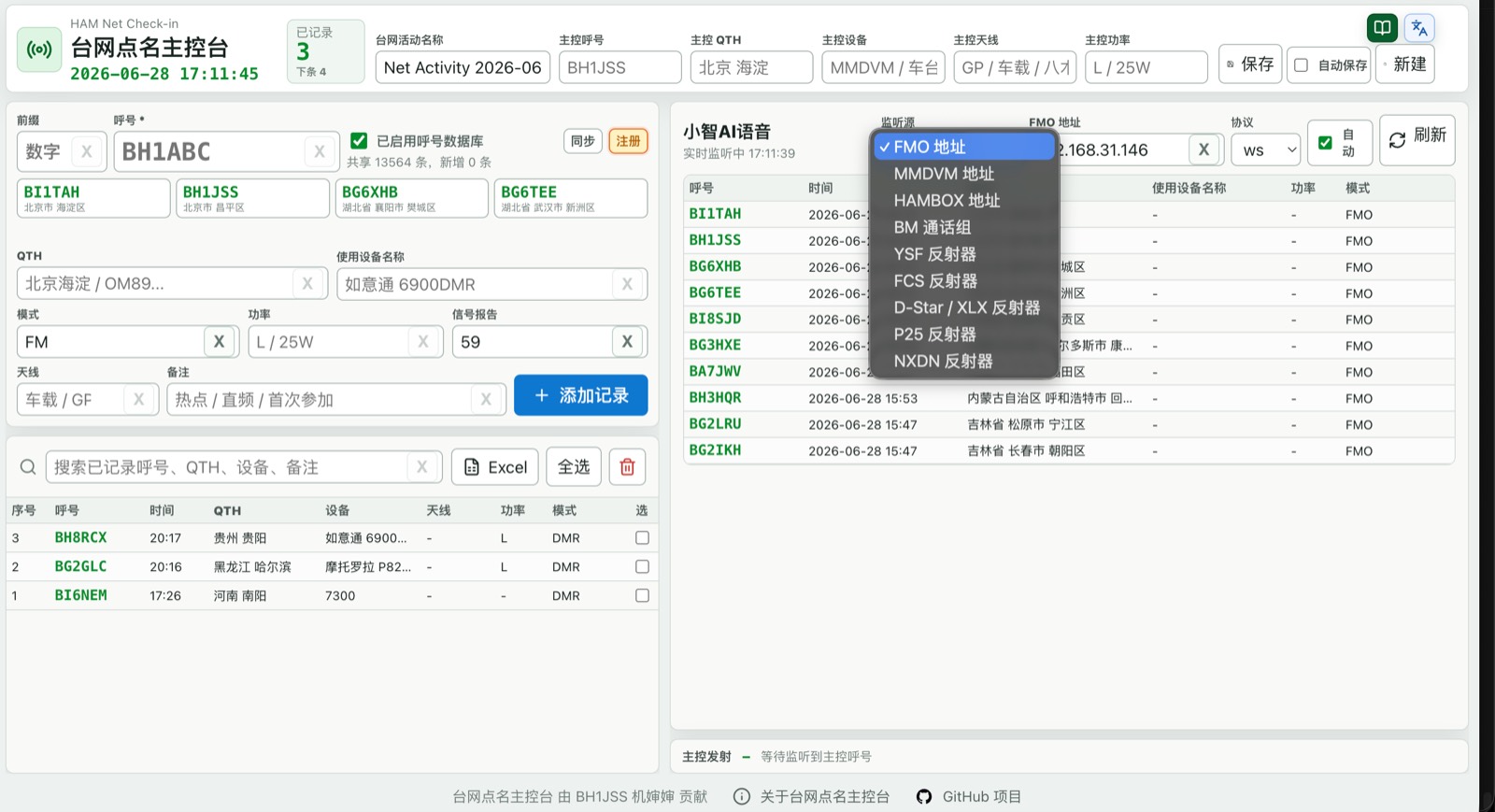The width and height of the screenshot is (1495, 812).
Task: Click the 台网活动名称 input field
Action: [463, 67]
